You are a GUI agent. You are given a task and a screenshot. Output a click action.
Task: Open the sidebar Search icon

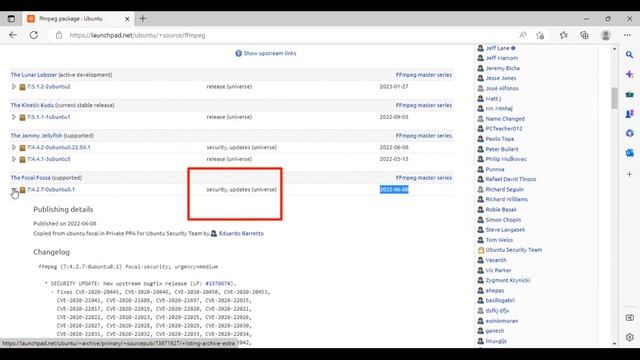(629, 55)
